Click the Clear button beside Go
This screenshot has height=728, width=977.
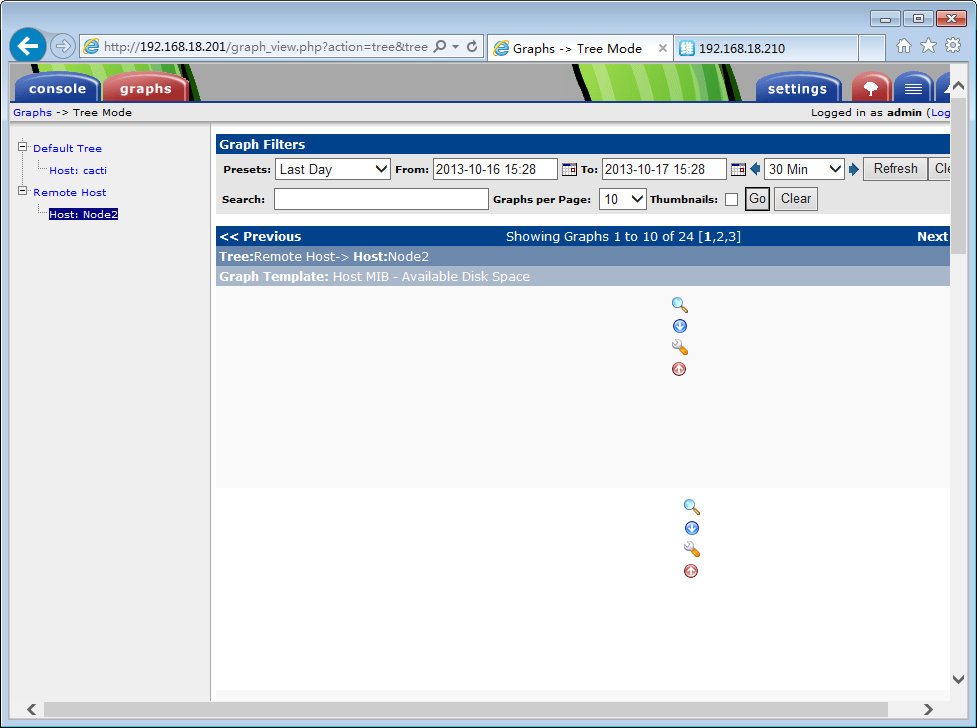tap(796, 199)
